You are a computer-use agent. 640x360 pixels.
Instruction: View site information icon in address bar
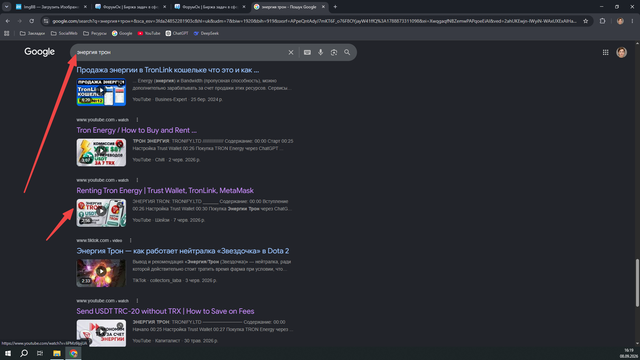pyautogui.click(x=46, y=21)
